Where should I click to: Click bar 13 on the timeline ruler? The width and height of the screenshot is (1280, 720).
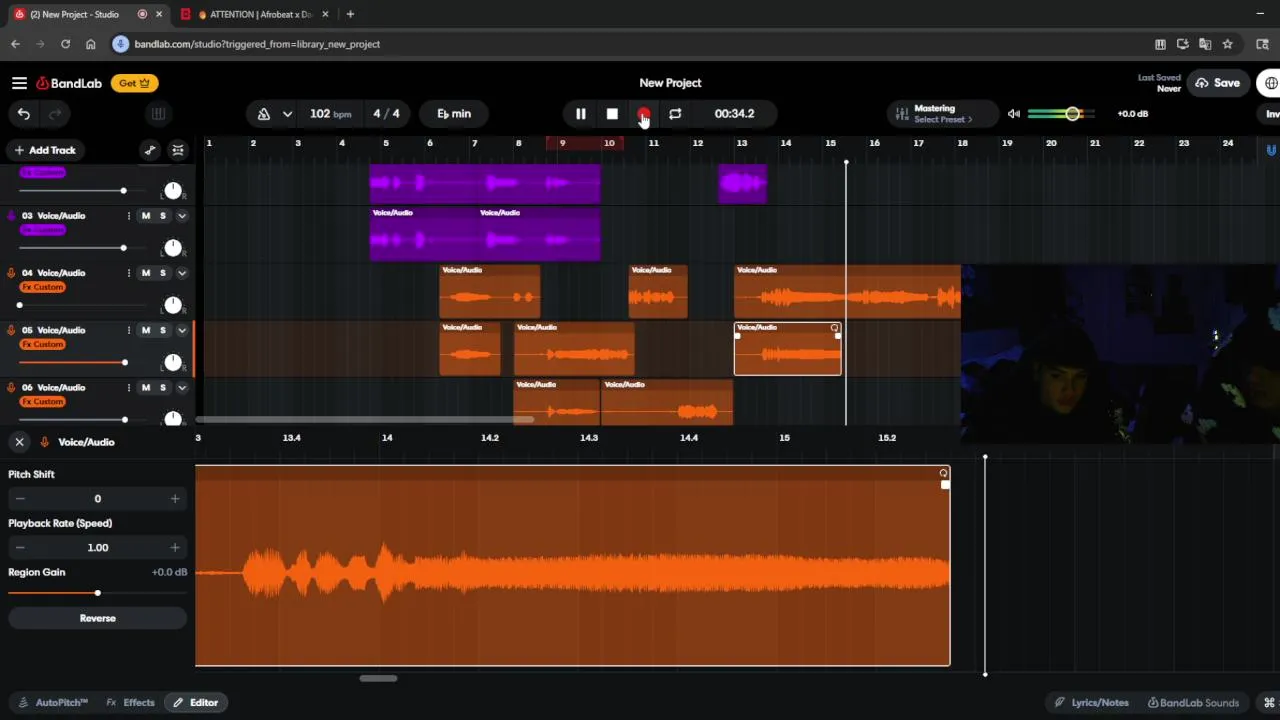pyautogui.click(x=742, y=143)
